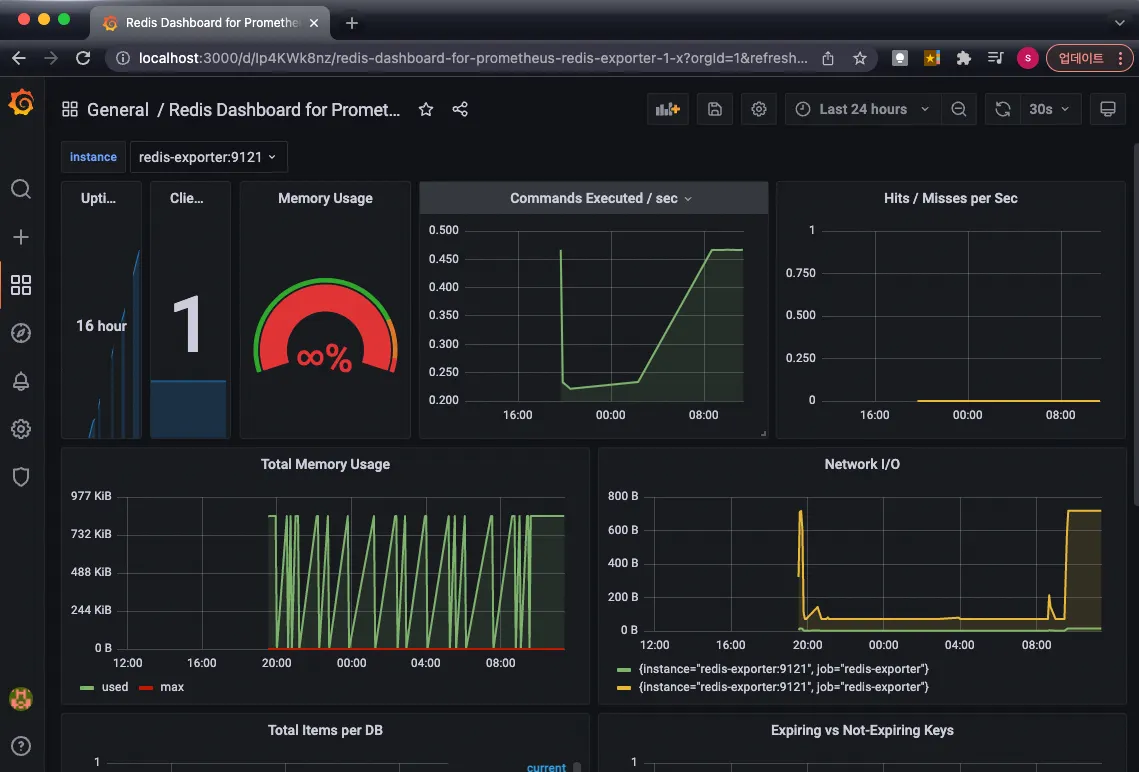Open the Explore compass icon
Screen dimensions: 1139x772
point(21,333)
